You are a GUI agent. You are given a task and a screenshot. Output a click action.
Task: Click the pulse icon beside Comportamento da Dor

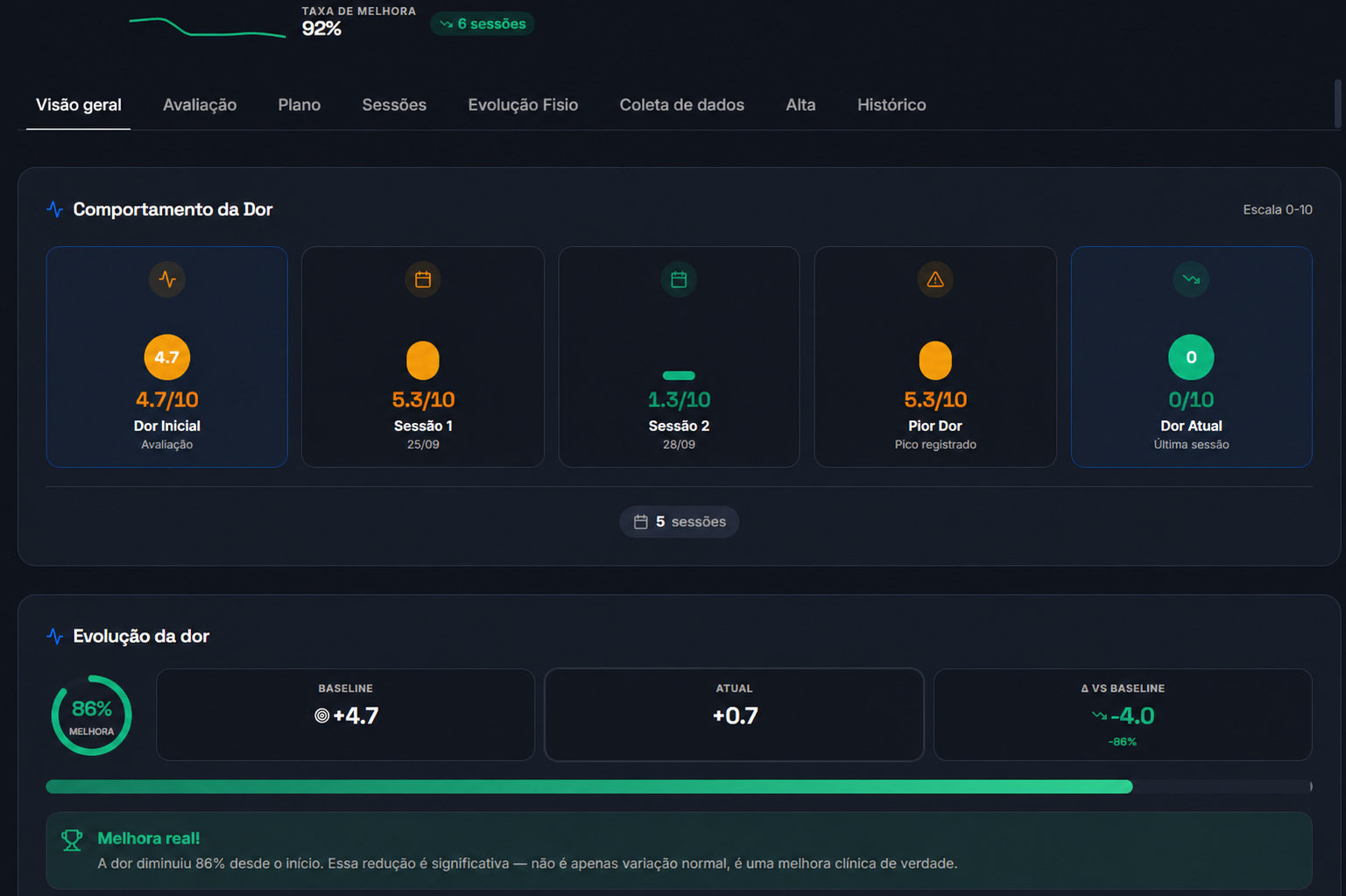[x=55, y=209]
